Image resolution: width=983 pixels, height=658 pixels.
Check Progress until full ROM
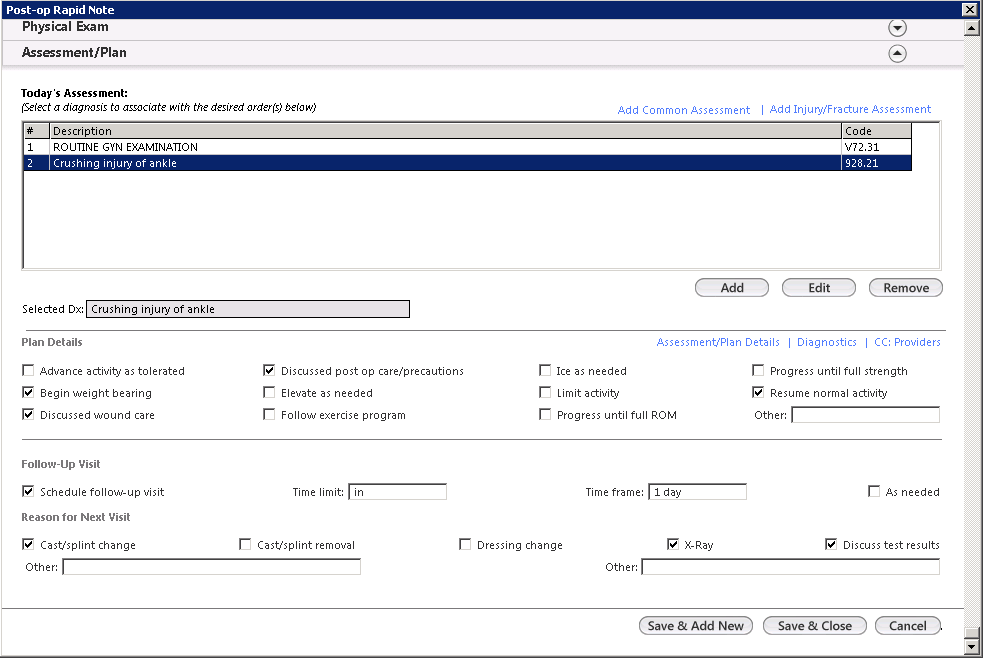(x=545, y=414)
